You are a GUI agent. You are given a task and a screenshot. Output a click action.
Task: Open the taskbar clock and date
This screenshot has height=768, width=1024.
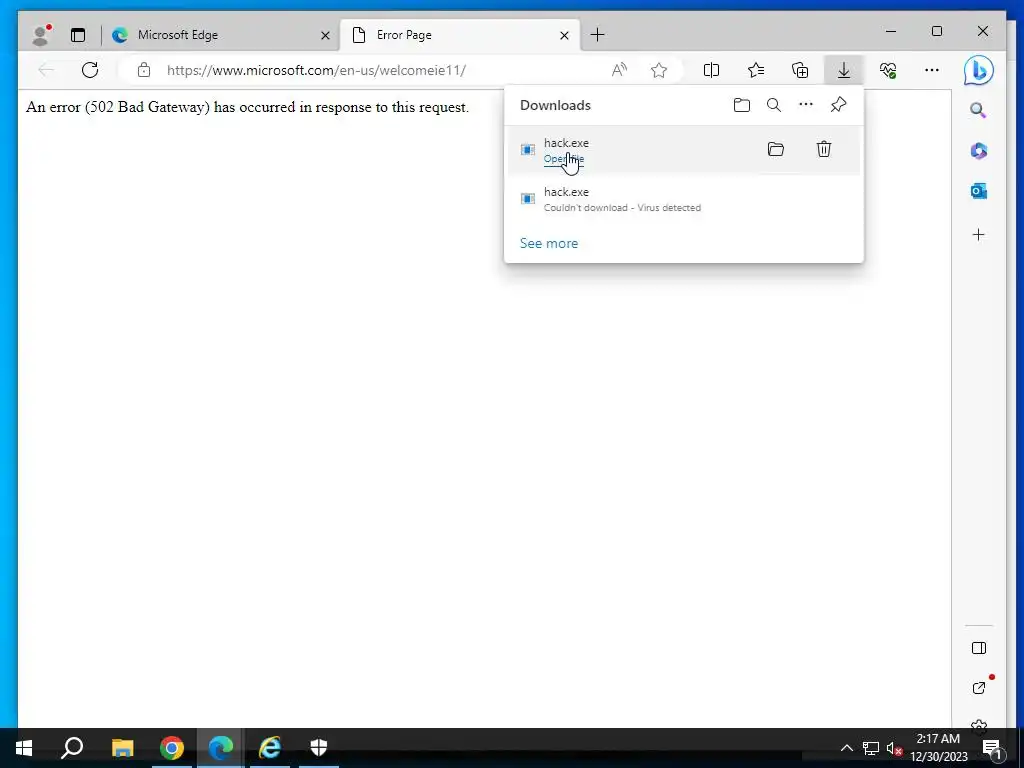938,748
